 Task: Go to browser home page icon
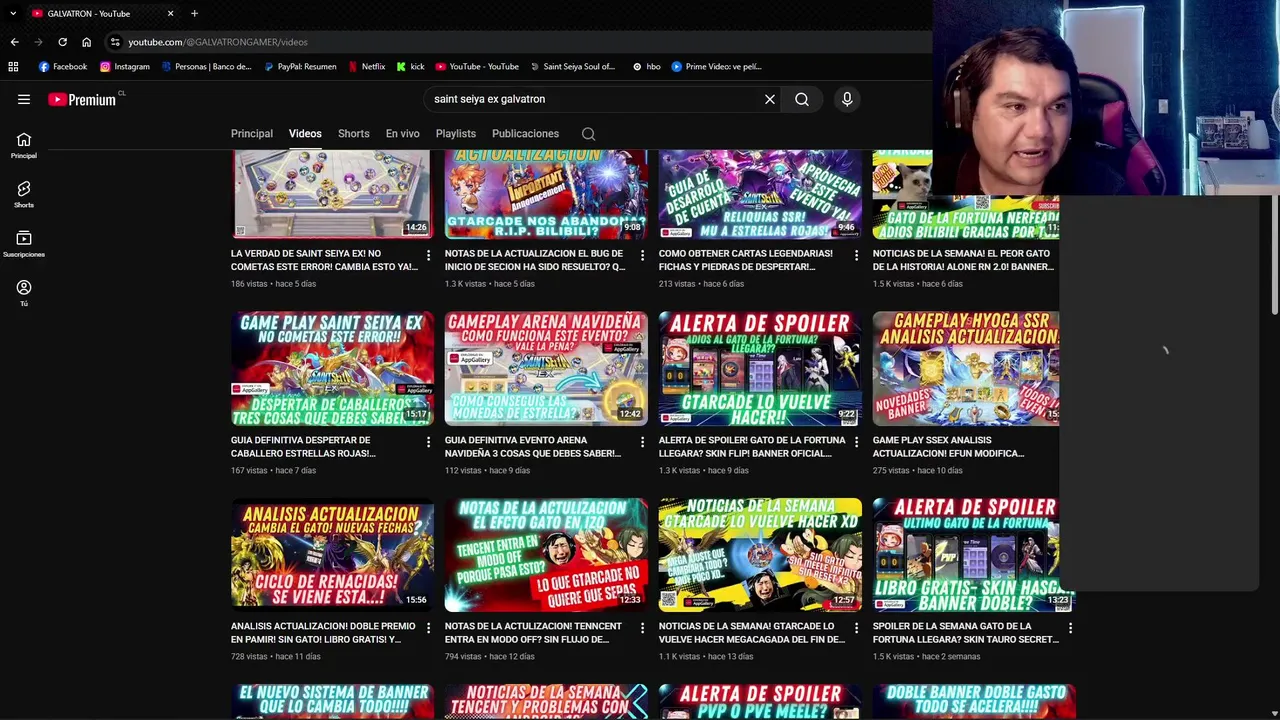tap(86, 42)
